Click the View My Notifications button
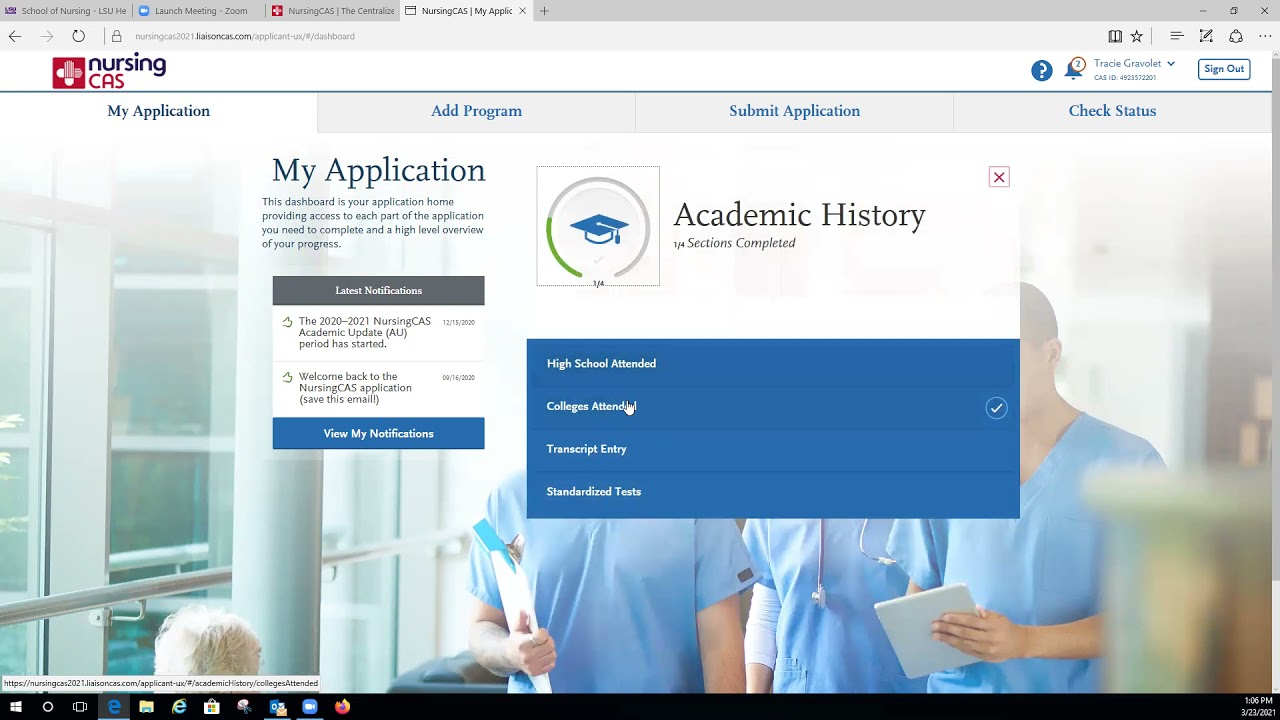This screenshot has height=720, width=1280. (x=378, y=433)
